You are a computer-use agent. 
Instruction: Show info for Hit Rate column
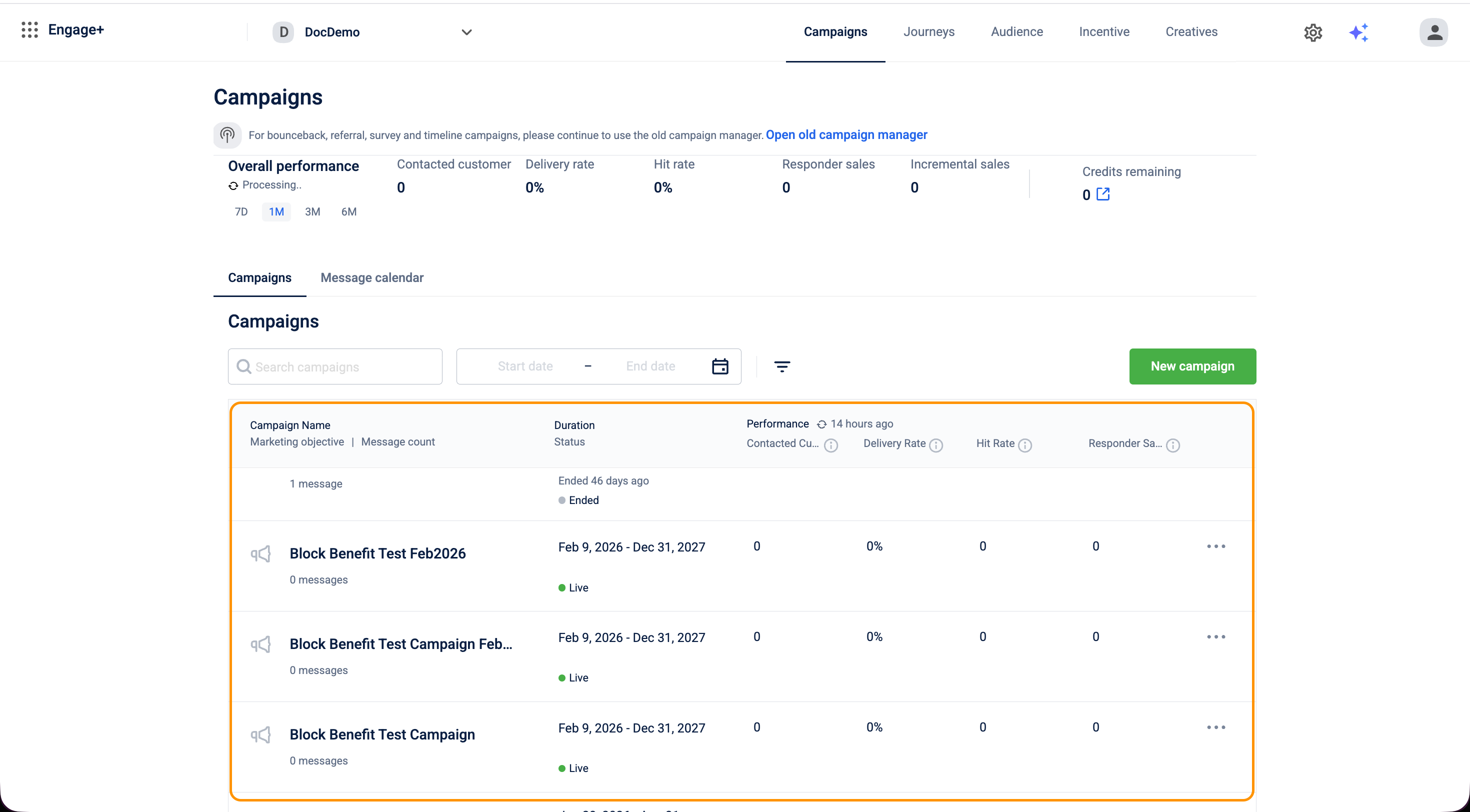(x=1025, y=445)
